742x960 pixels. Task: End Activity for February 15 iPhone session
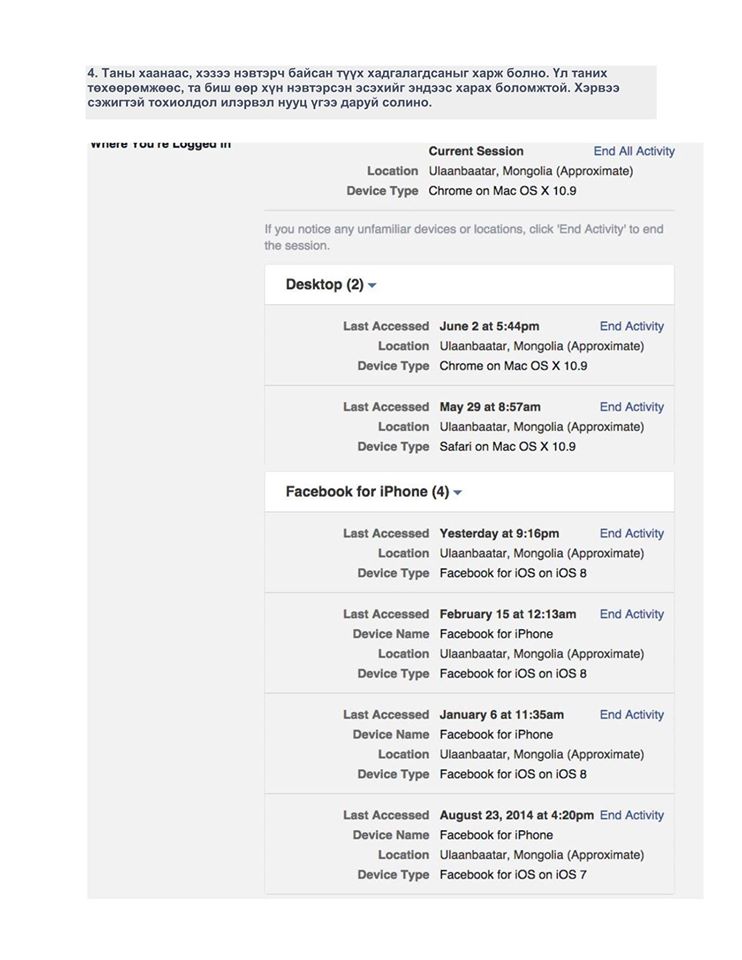(x=631, y=614)
